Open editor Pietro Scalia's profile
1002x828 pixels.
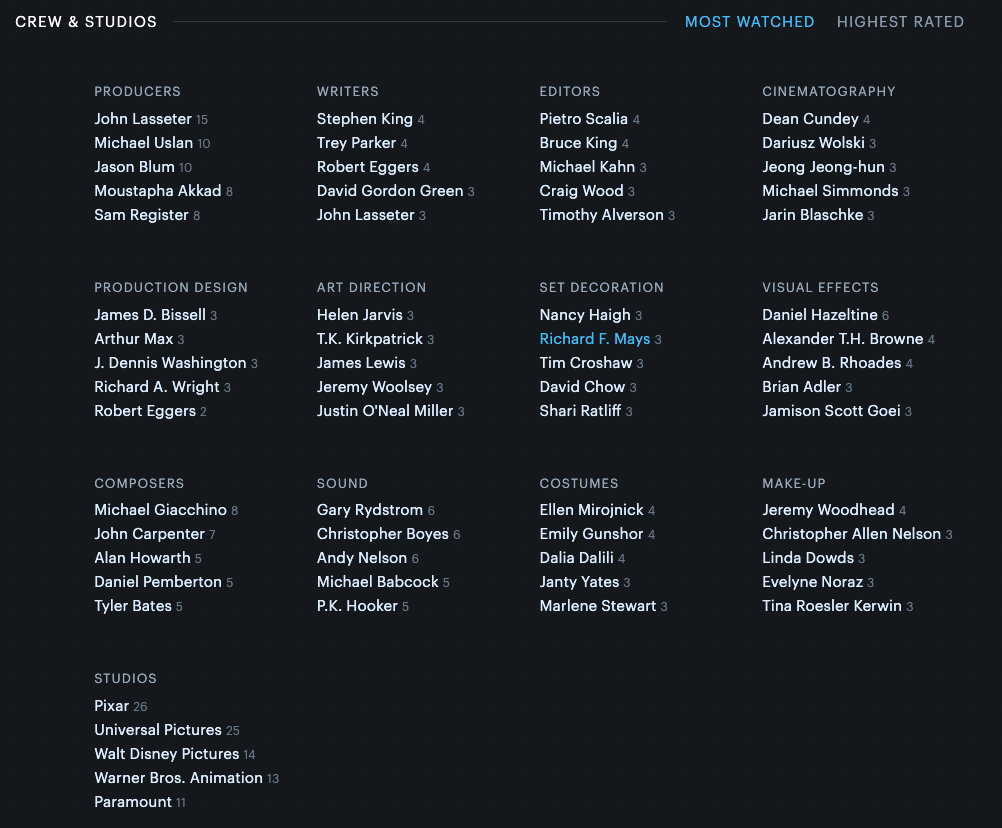tap(583, 119)
